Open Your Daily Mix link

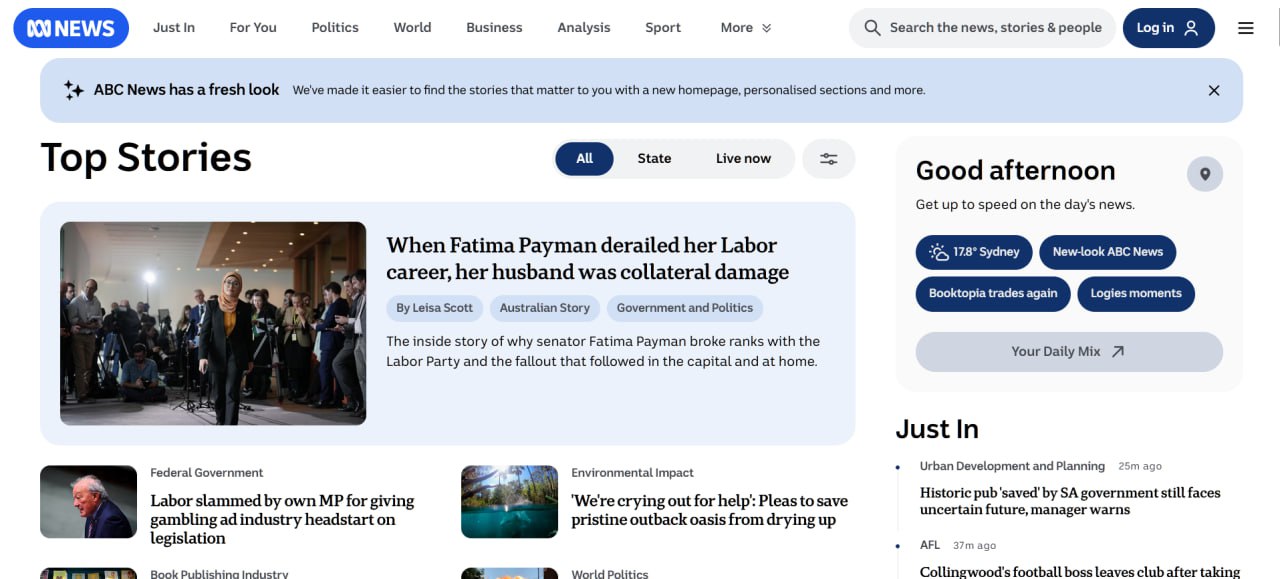pos(1068,352)
